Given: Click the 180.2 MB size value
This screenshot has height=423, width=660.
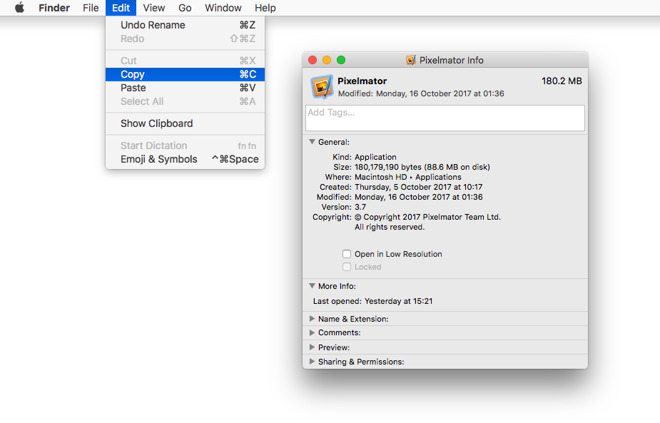Looking at the screenshot, I should (562, 81).
